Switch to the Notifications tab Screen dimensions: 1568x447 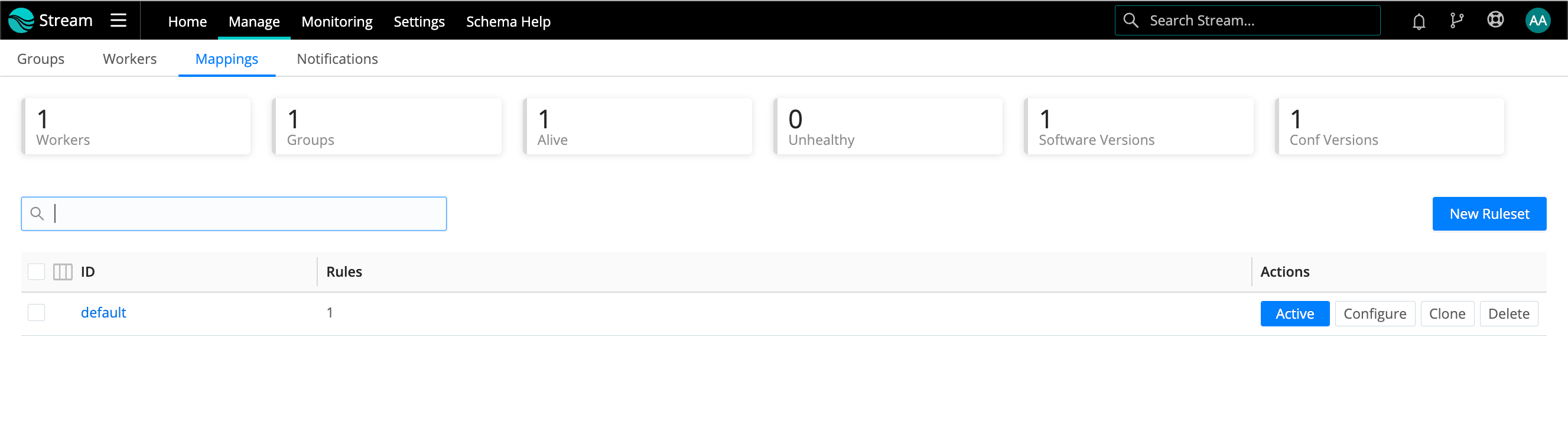pos(337,59)
